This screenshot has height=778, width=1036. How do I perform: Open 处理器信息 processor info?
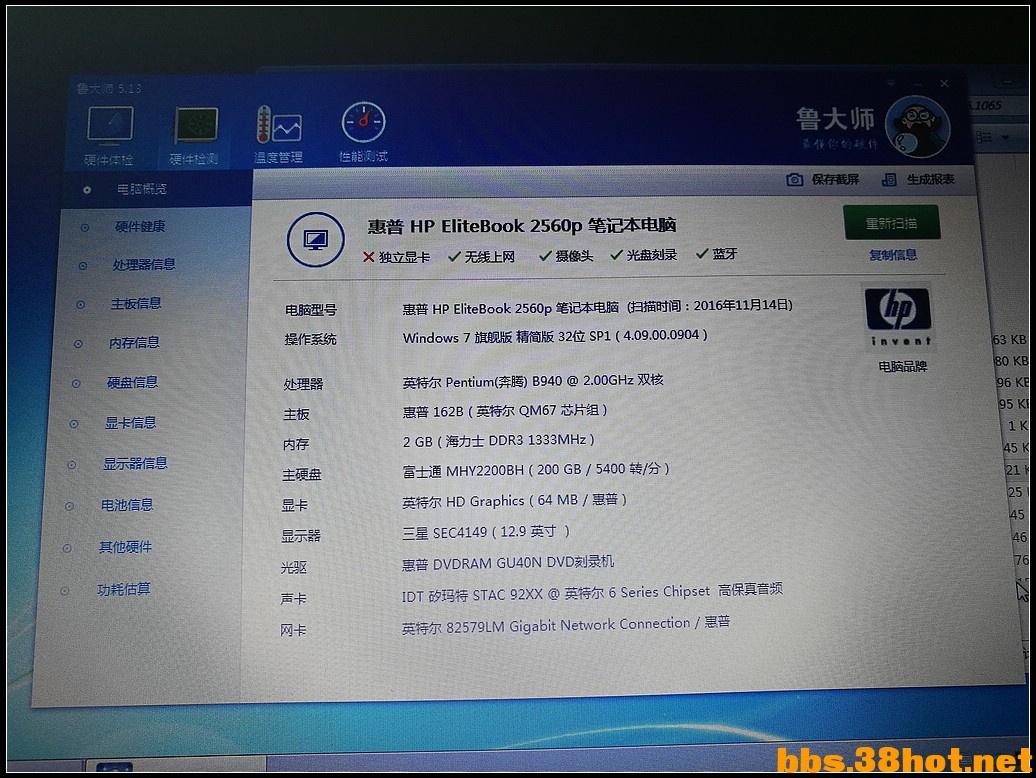click(x=143, y=265)
